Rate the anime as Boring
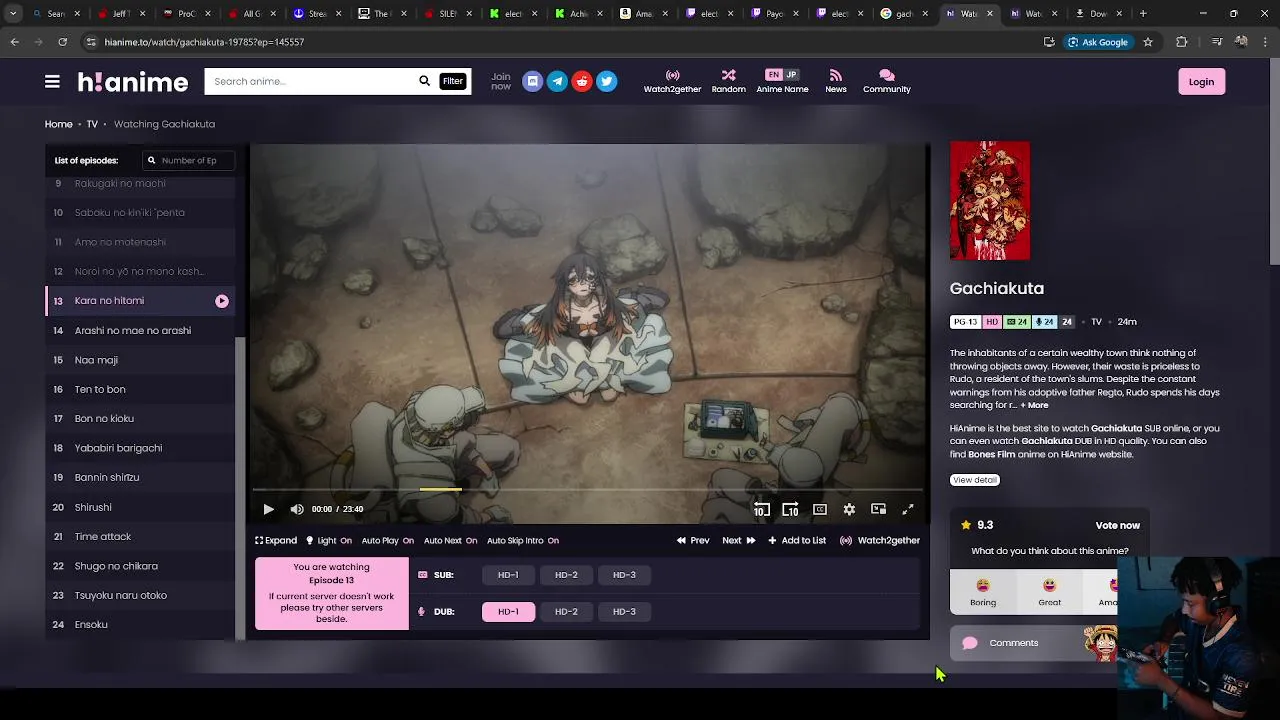Viewport: 1280px width, 720px height. coord(983,592)
